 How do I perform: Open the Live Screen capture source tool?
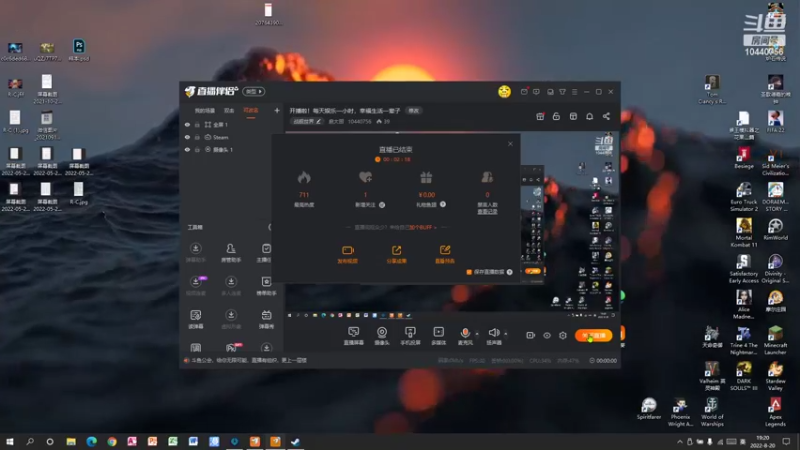tap(354, 336)
